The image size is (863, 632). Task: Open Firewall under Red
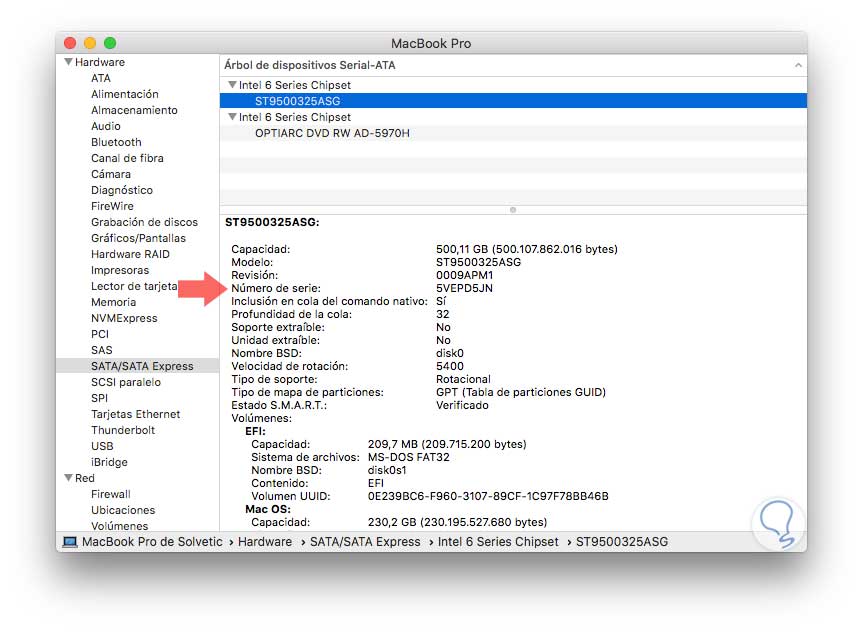[x=111, y=494]
